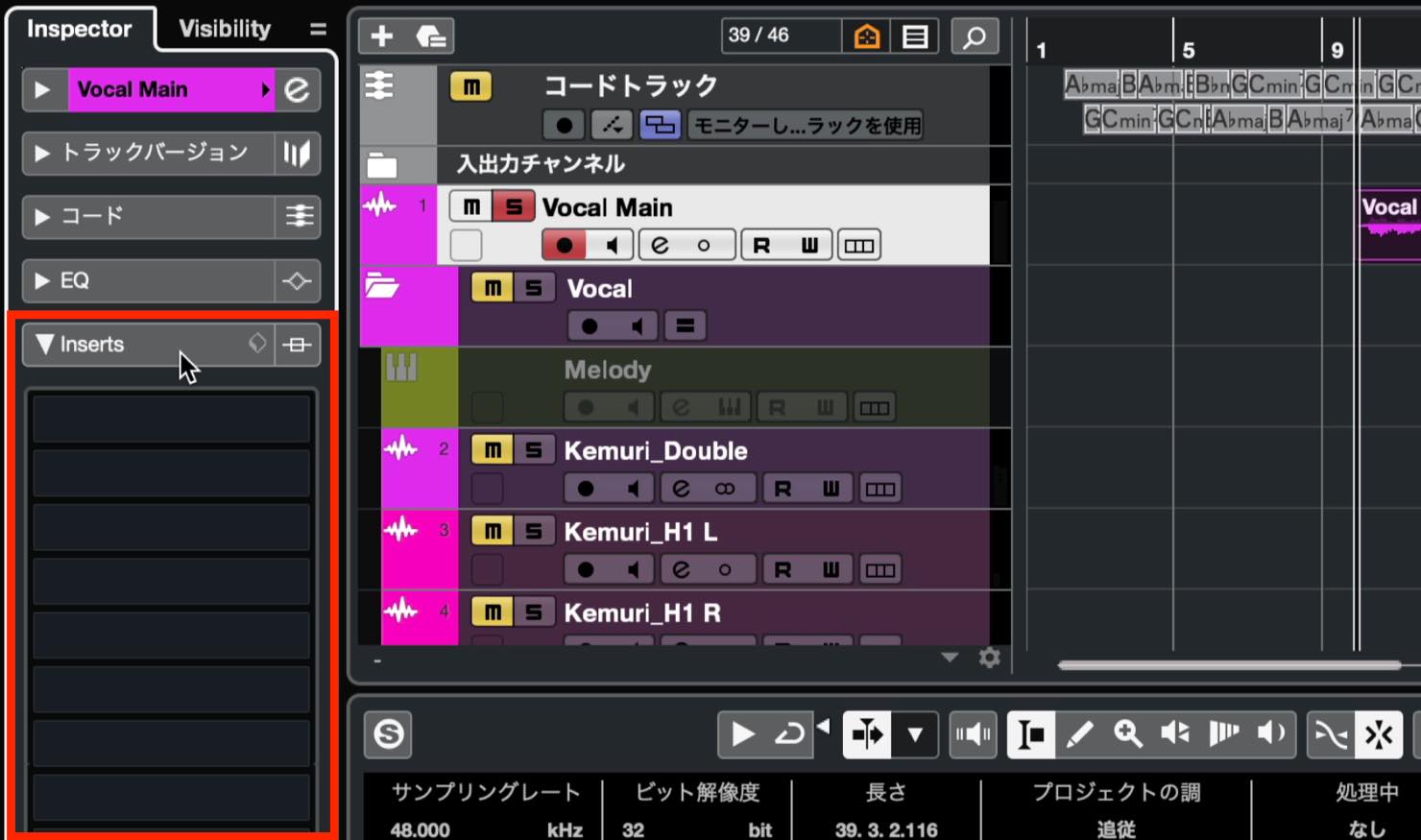This screenshot has height=840, width=1421.
Task: Open Vocal Main edit channel settings in Inspector
Action: (x=298, y=89)
